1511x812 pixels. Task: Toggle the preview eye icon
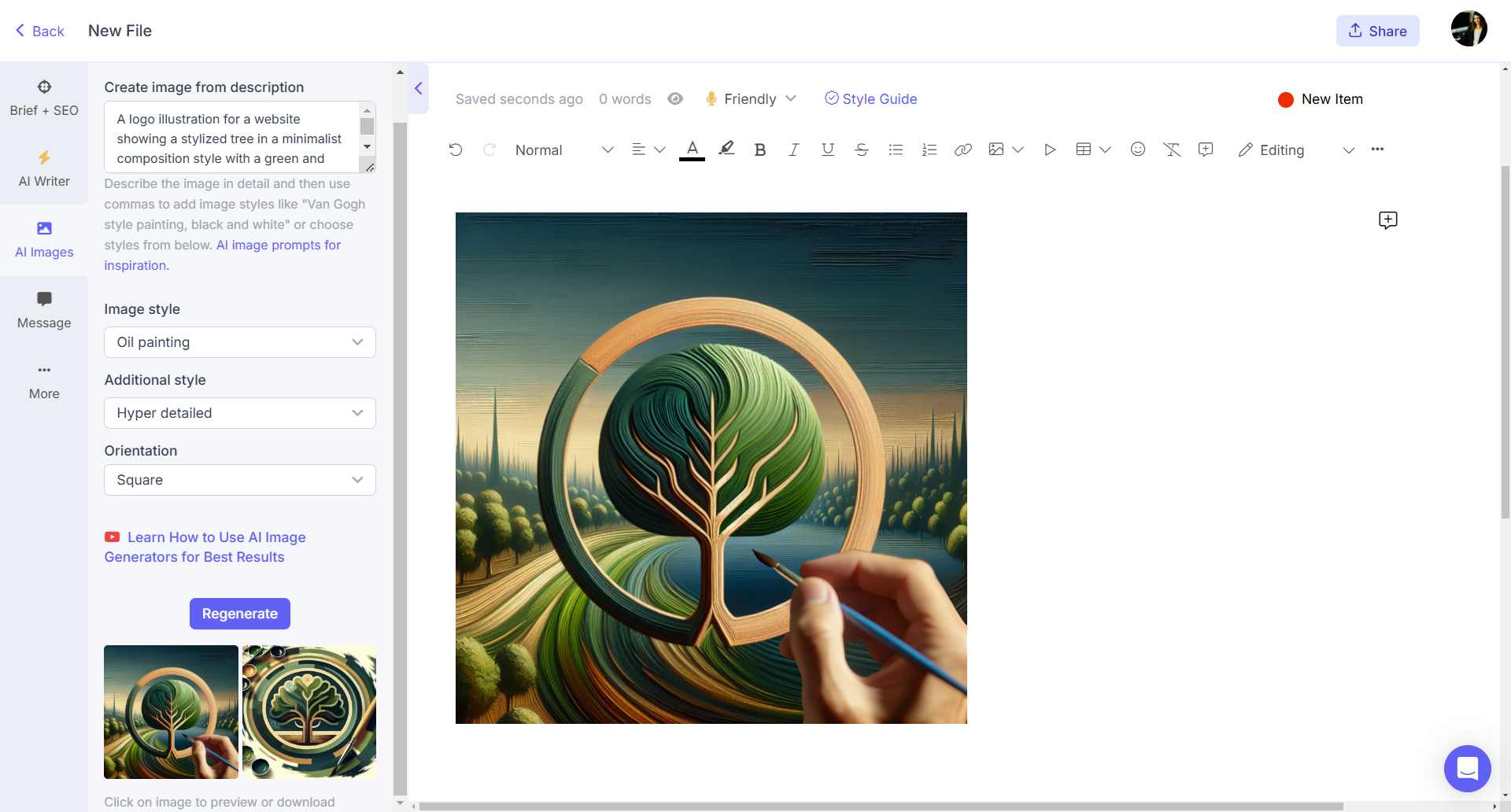click(x=674, y=99)
